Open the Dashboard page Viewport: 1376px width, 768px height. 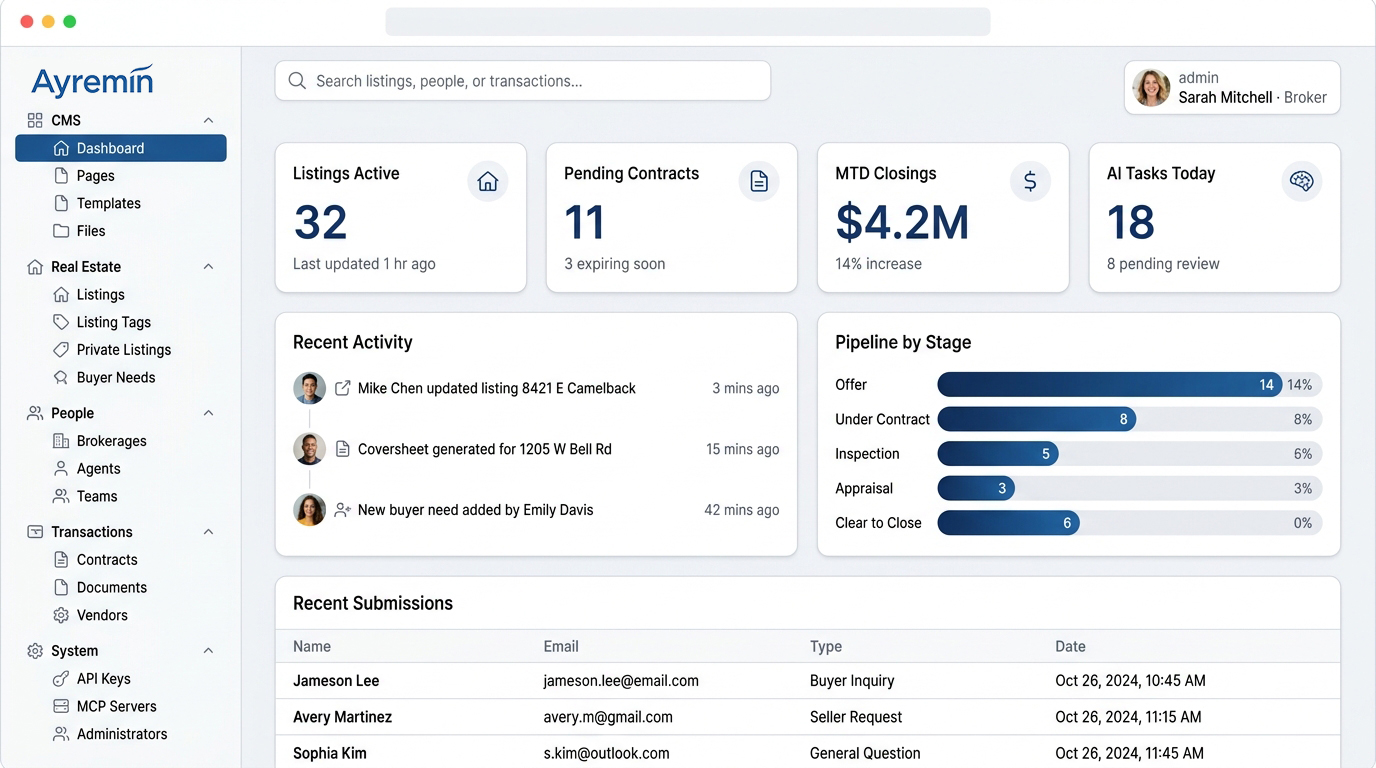tap(121, 148)
